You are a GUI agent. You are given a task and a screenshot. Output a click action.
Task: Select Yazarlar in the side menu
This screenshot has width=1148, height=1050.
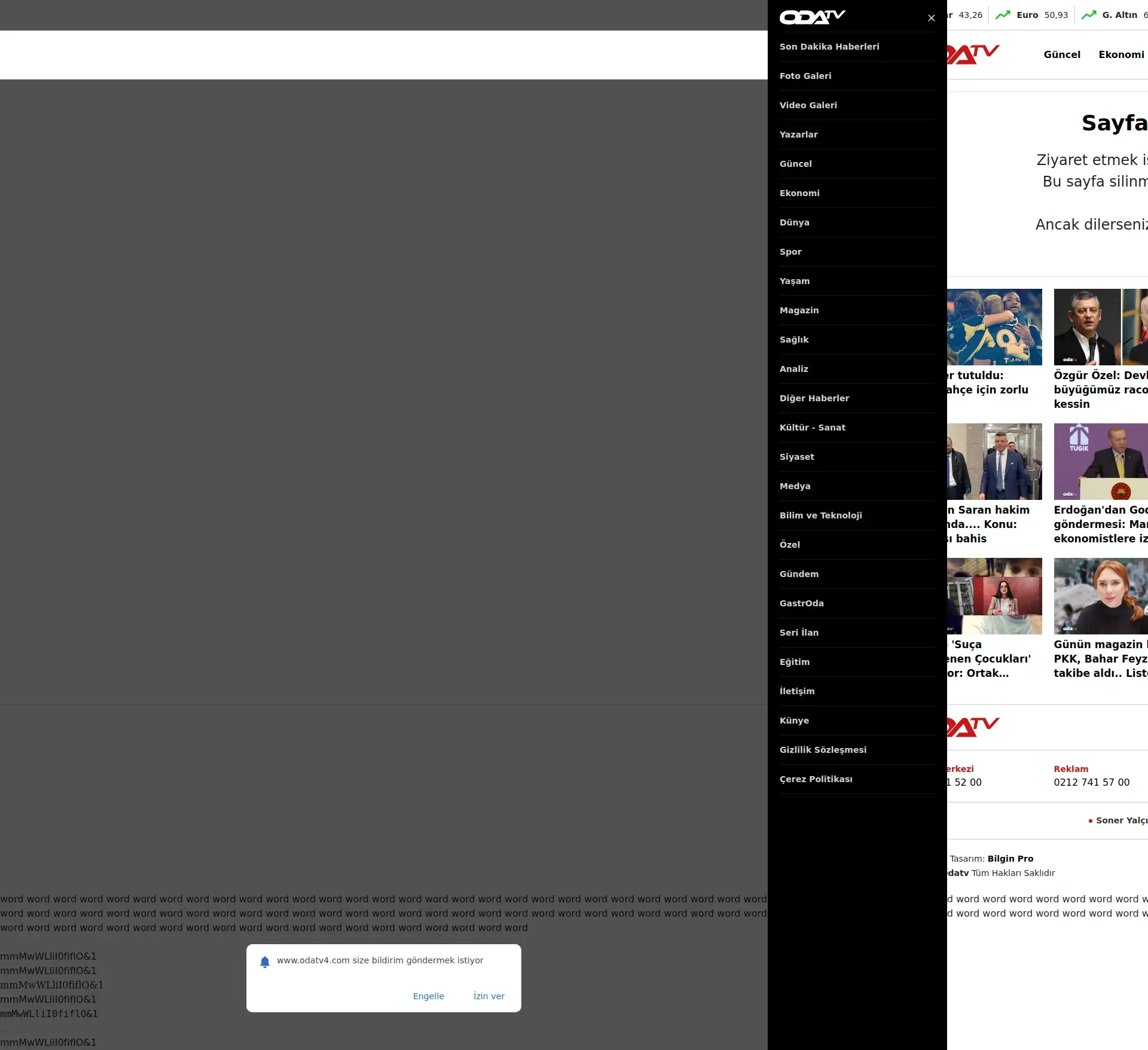click(x=798, y=135)
